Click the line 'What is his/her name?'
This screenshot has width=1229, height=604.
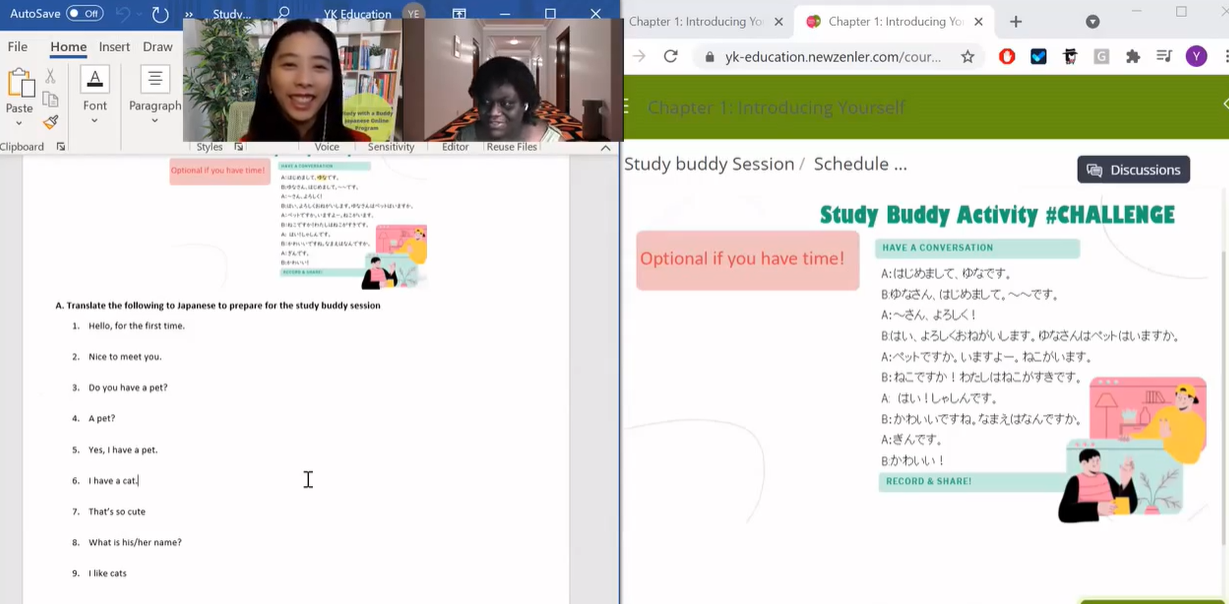(x=135, y=543)
